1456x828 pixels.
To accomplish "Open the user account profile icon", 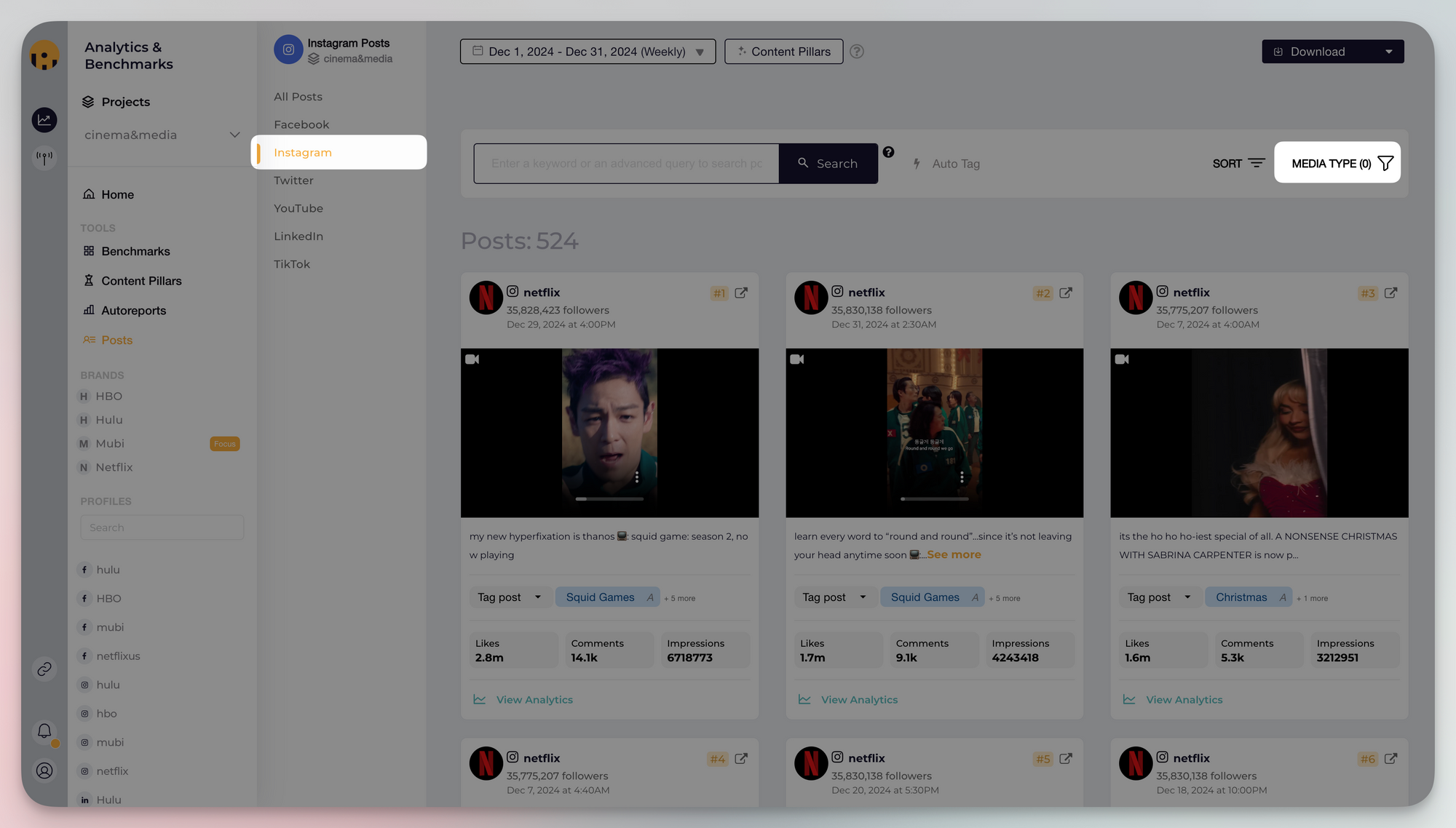I will [44, 771].
